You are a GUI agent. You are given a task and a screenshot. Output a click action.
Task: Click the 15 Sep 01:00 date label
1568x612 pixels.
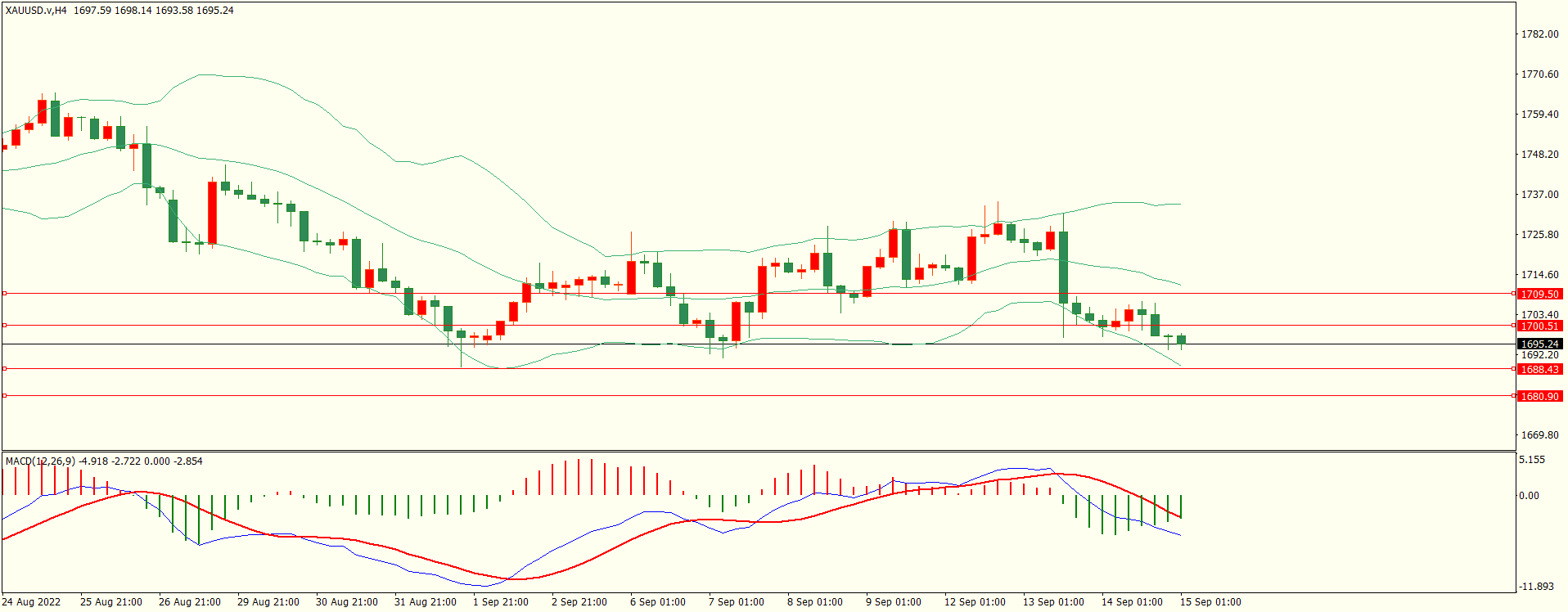[x=1210, y=602]
